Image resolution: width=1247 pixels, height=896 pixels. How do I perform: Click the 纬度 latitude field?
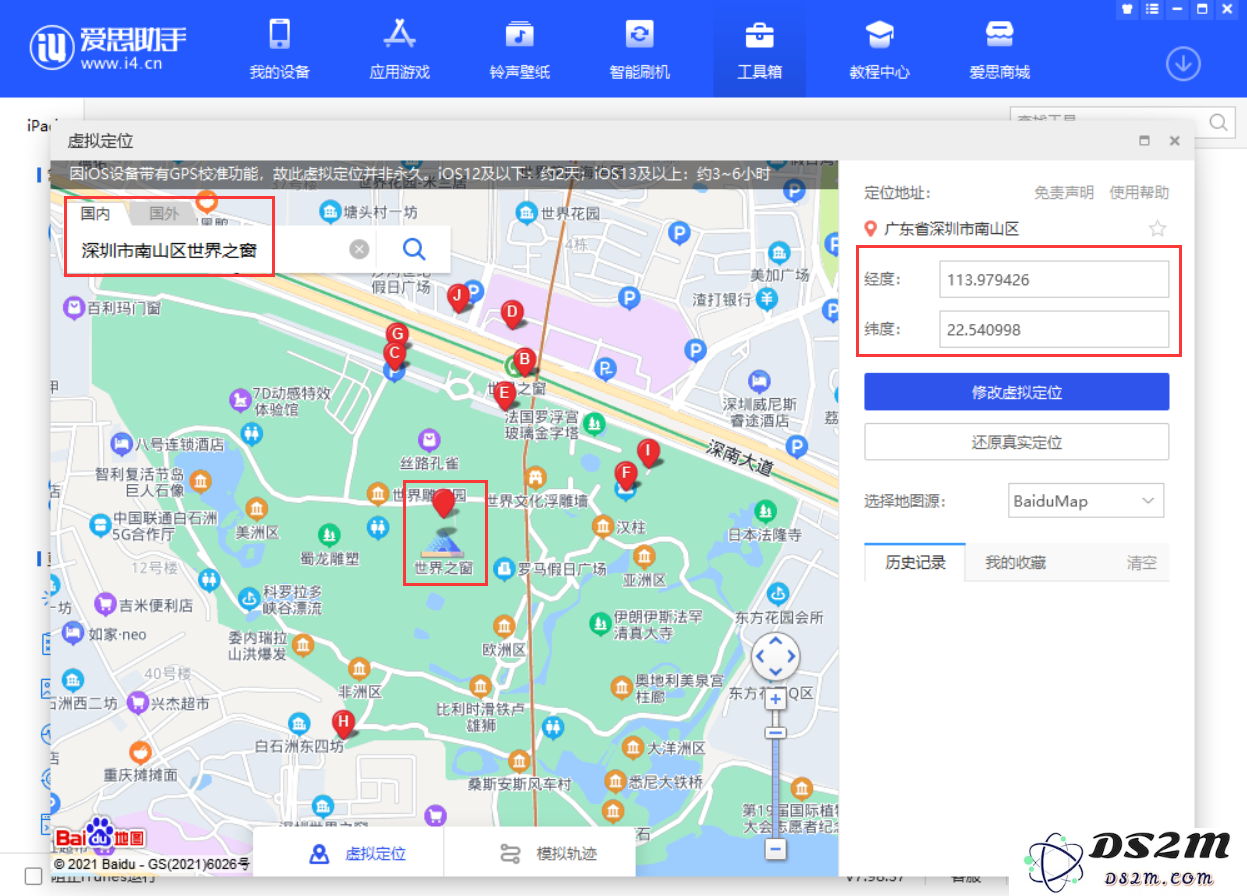click(x=1054, y=329)
